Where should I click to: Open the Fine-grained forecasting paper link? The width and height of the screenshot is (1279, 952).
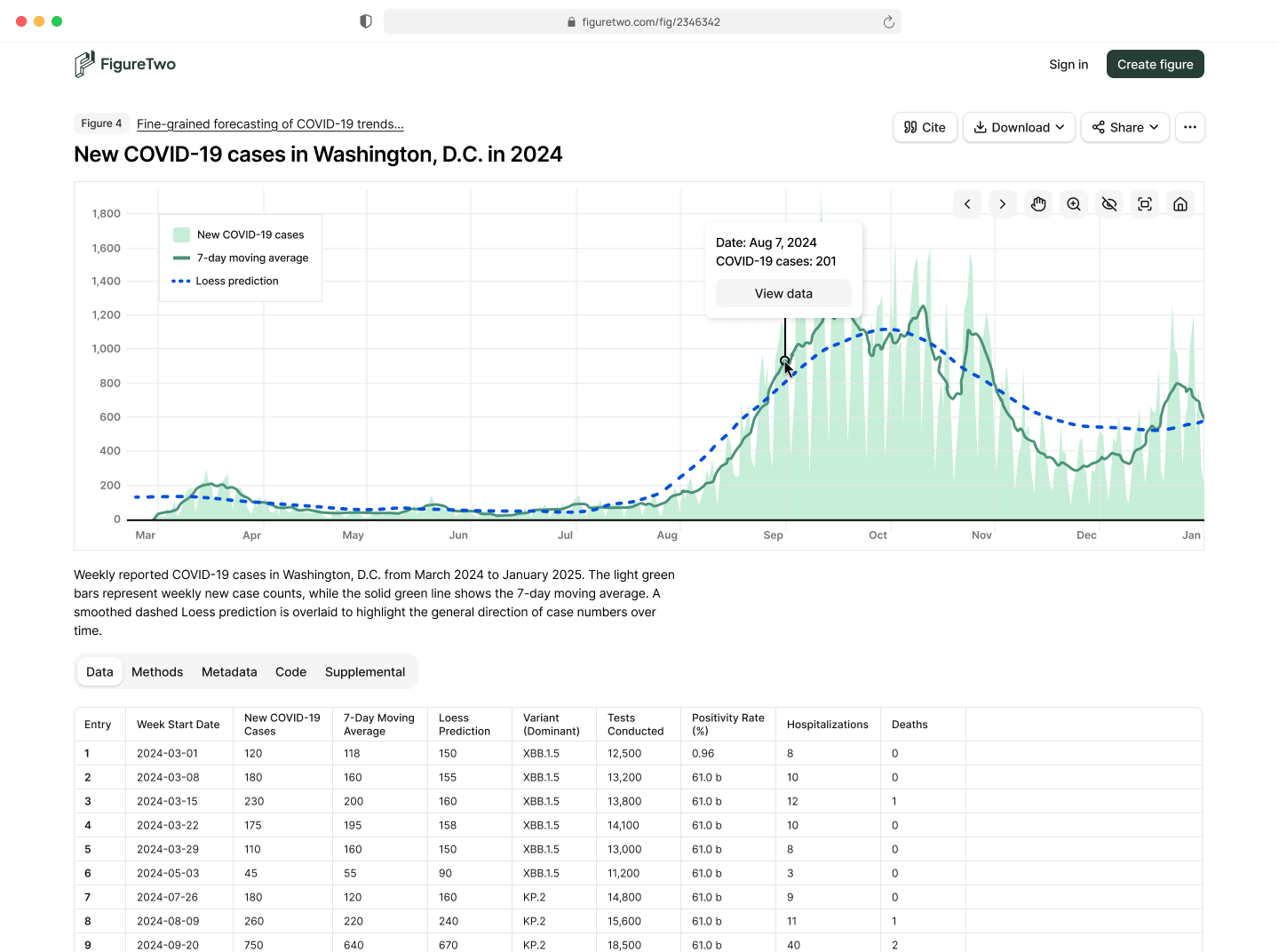click(x=270, y=124)
